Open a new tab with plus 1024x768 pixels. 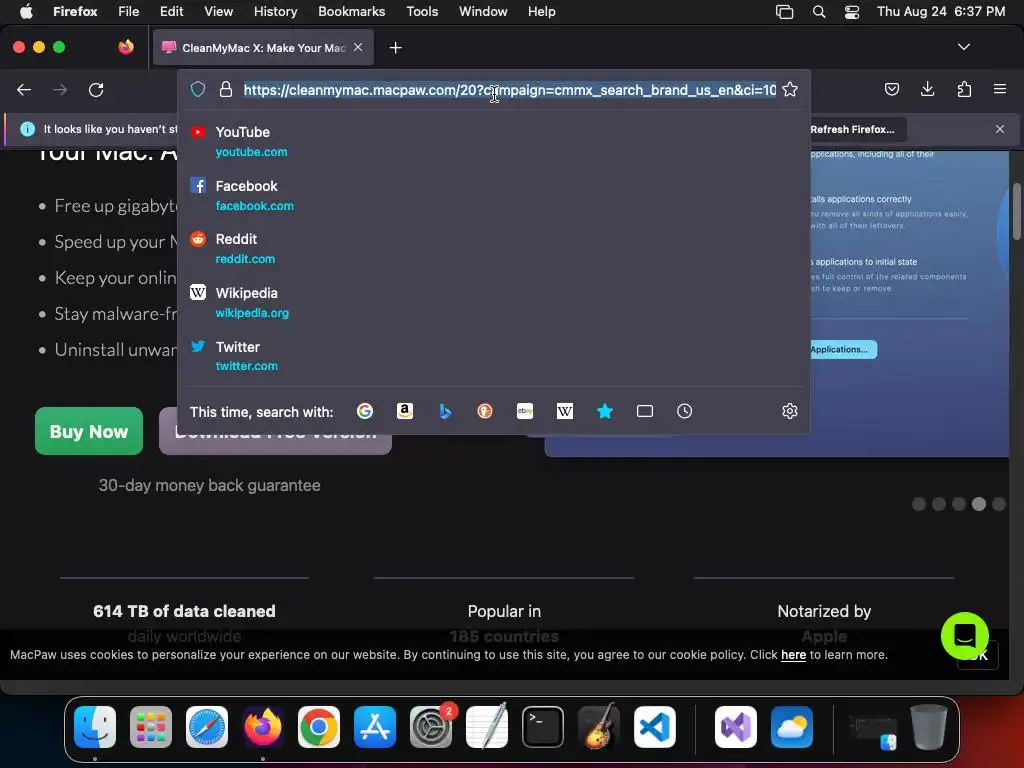coord(395,48)
